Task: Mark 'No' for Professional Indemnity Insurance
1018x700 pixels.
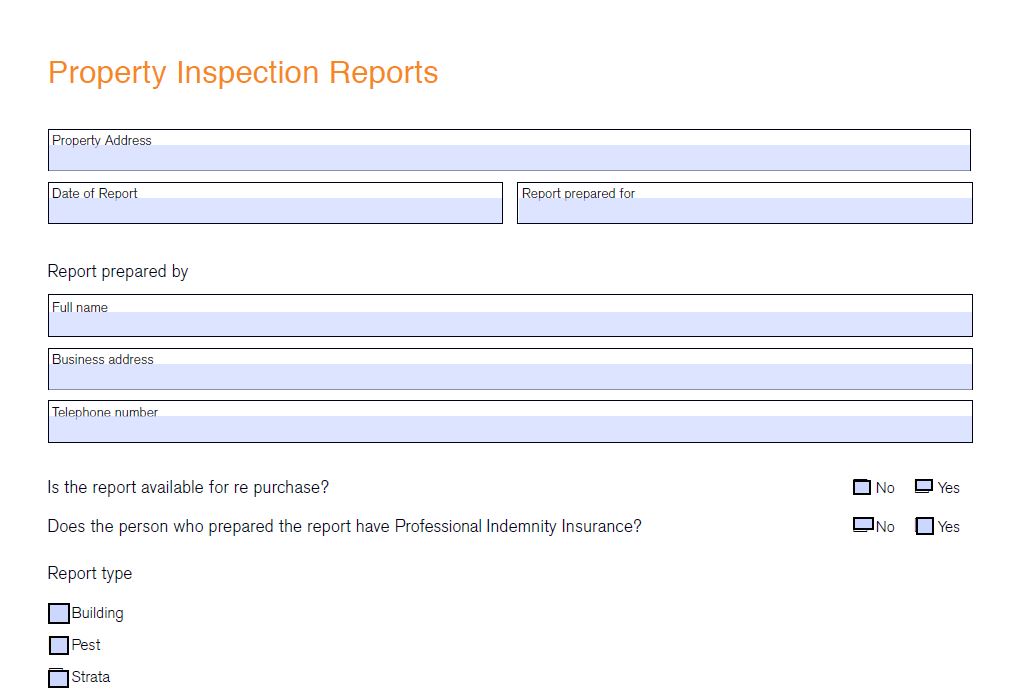Action: 863,525
